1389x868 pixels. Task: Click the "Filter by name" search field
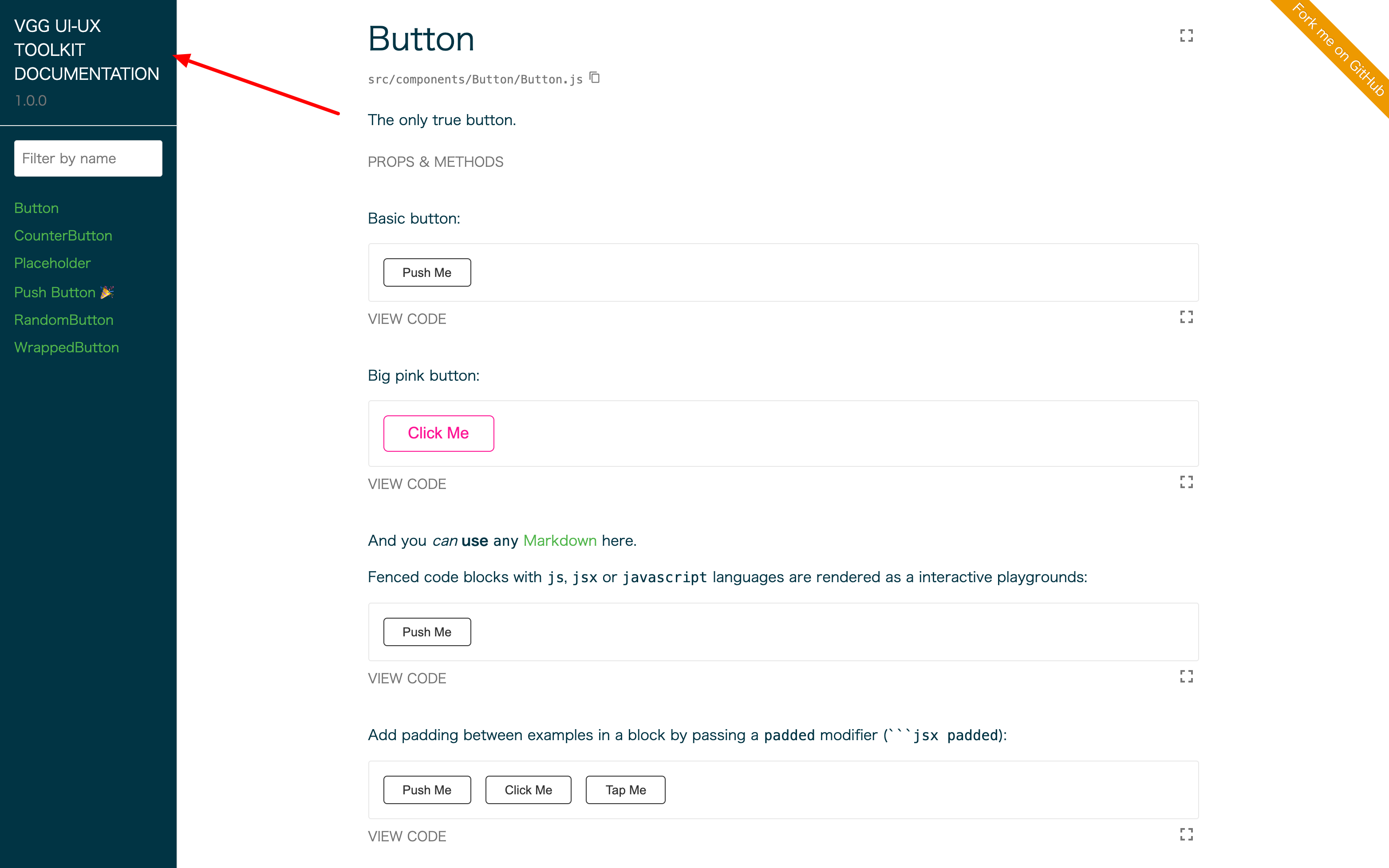tap(88, 158)
